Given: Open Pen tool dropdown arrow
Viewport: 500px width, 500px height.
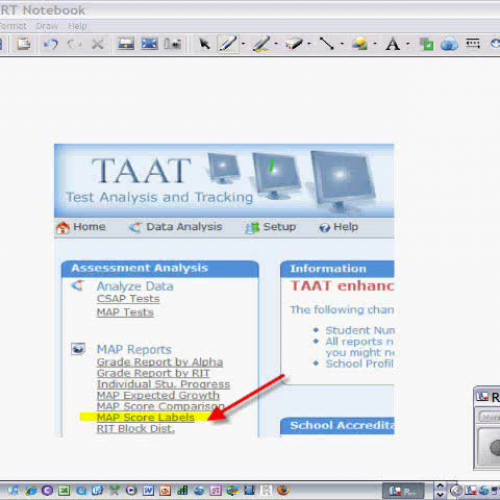Looking at the screenshot, I should (x=243, y=44).
